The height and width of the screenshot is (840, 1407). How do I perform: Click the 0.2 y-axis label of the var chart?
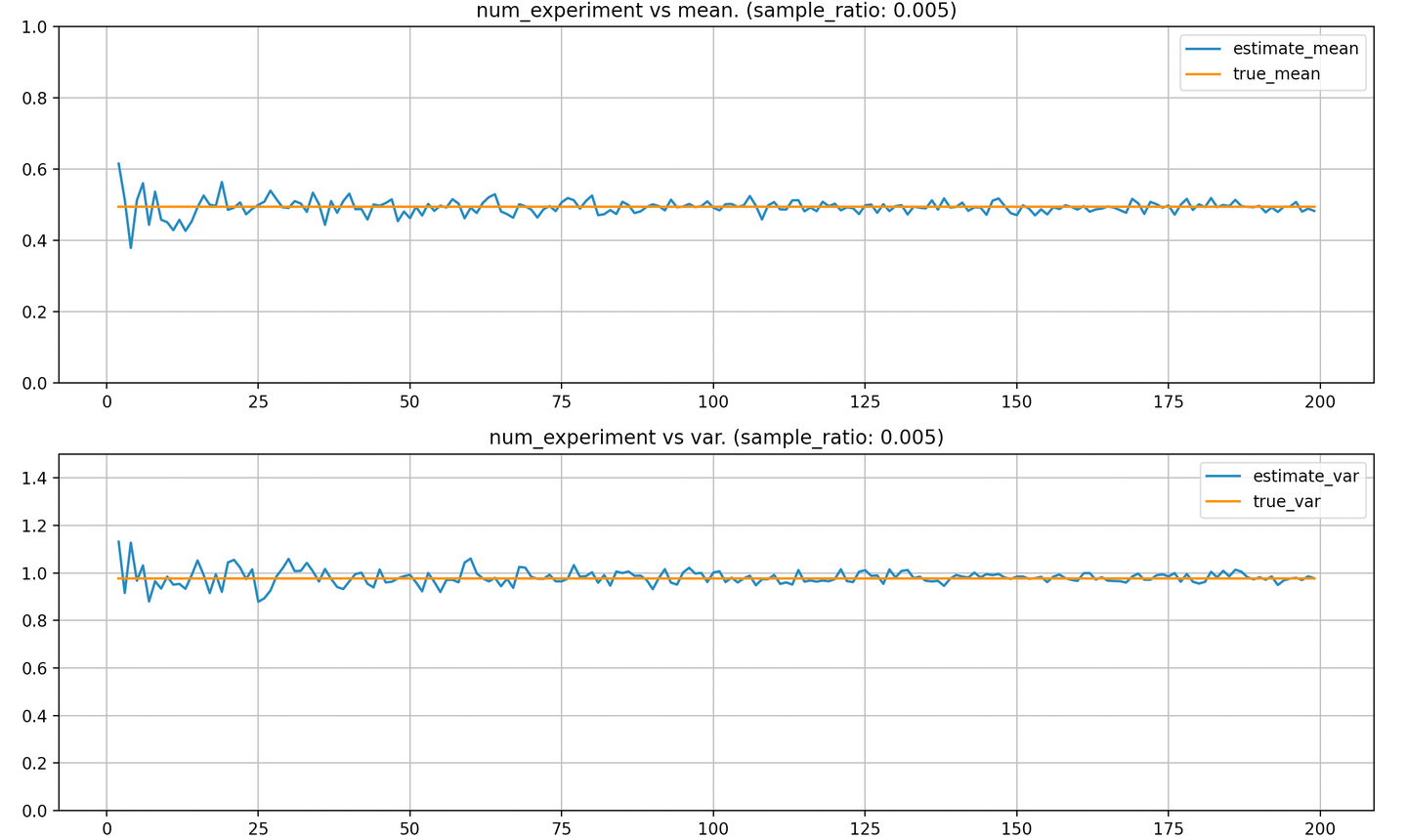point(34,764)
